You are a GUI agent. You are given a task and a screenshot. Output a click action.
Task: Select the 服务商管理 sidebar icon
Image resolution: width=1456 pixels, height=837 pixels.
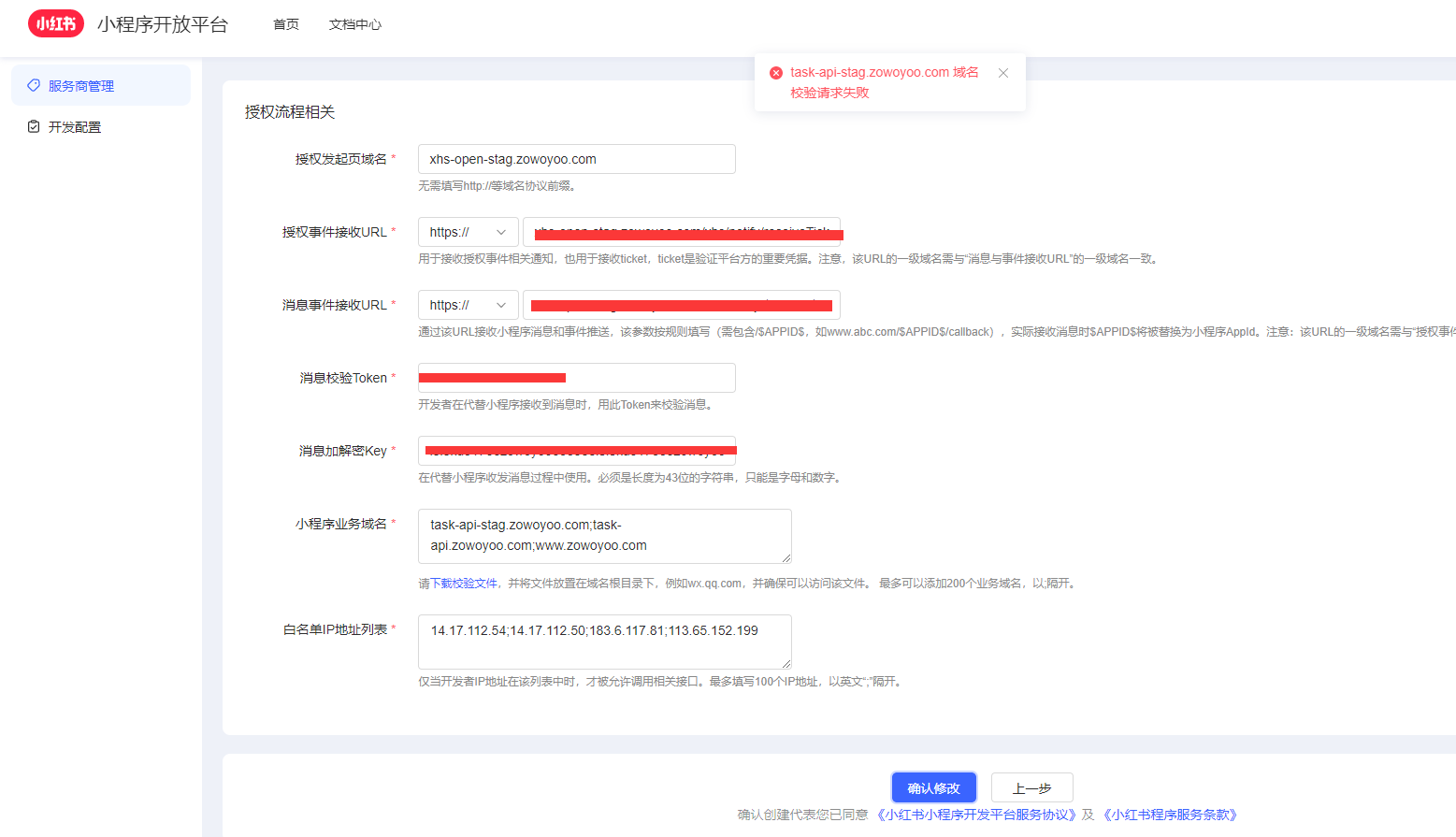coord(34,85)
